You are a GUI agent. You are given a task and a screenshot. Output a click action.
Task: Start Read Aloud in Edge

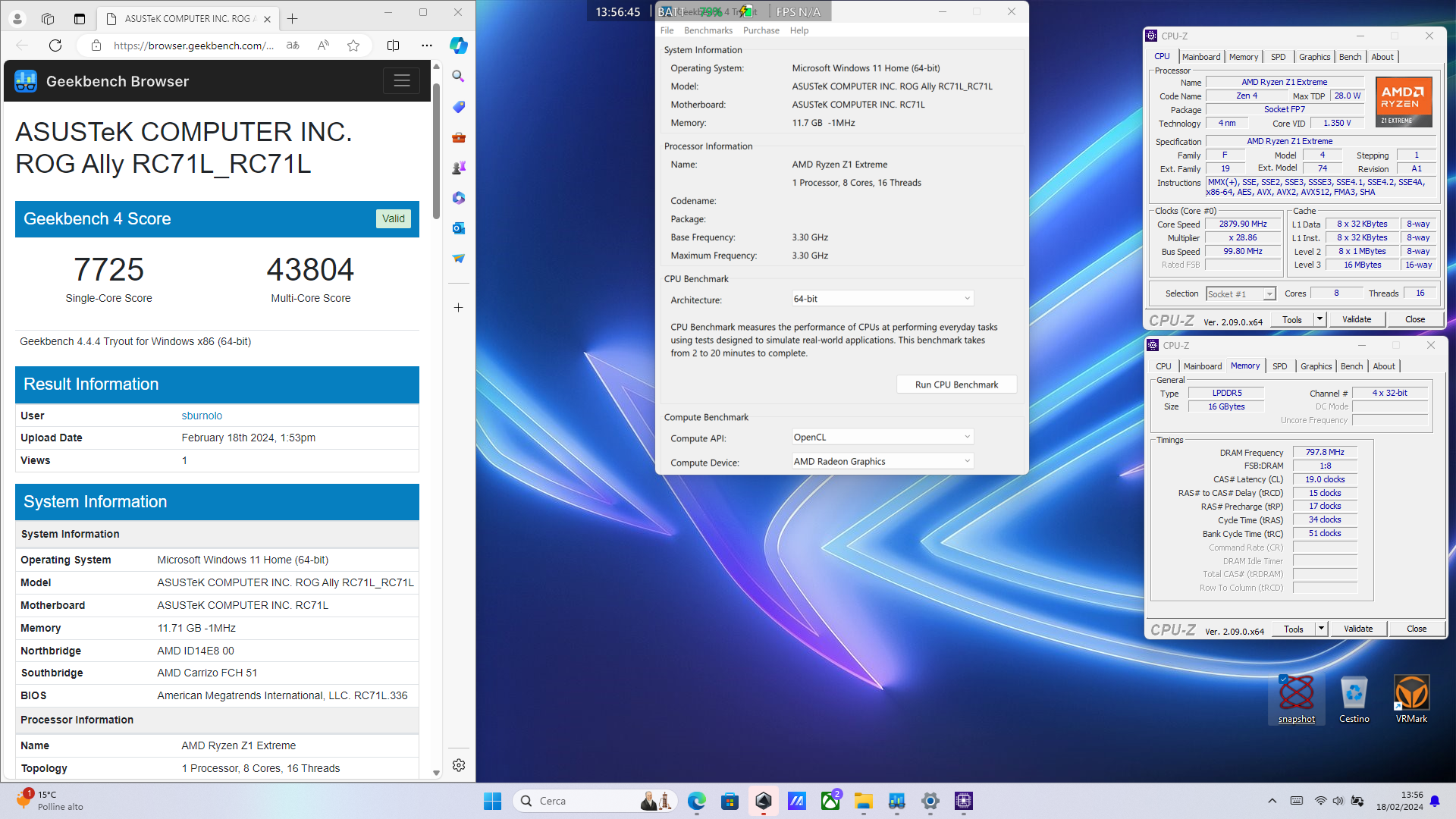323,45
